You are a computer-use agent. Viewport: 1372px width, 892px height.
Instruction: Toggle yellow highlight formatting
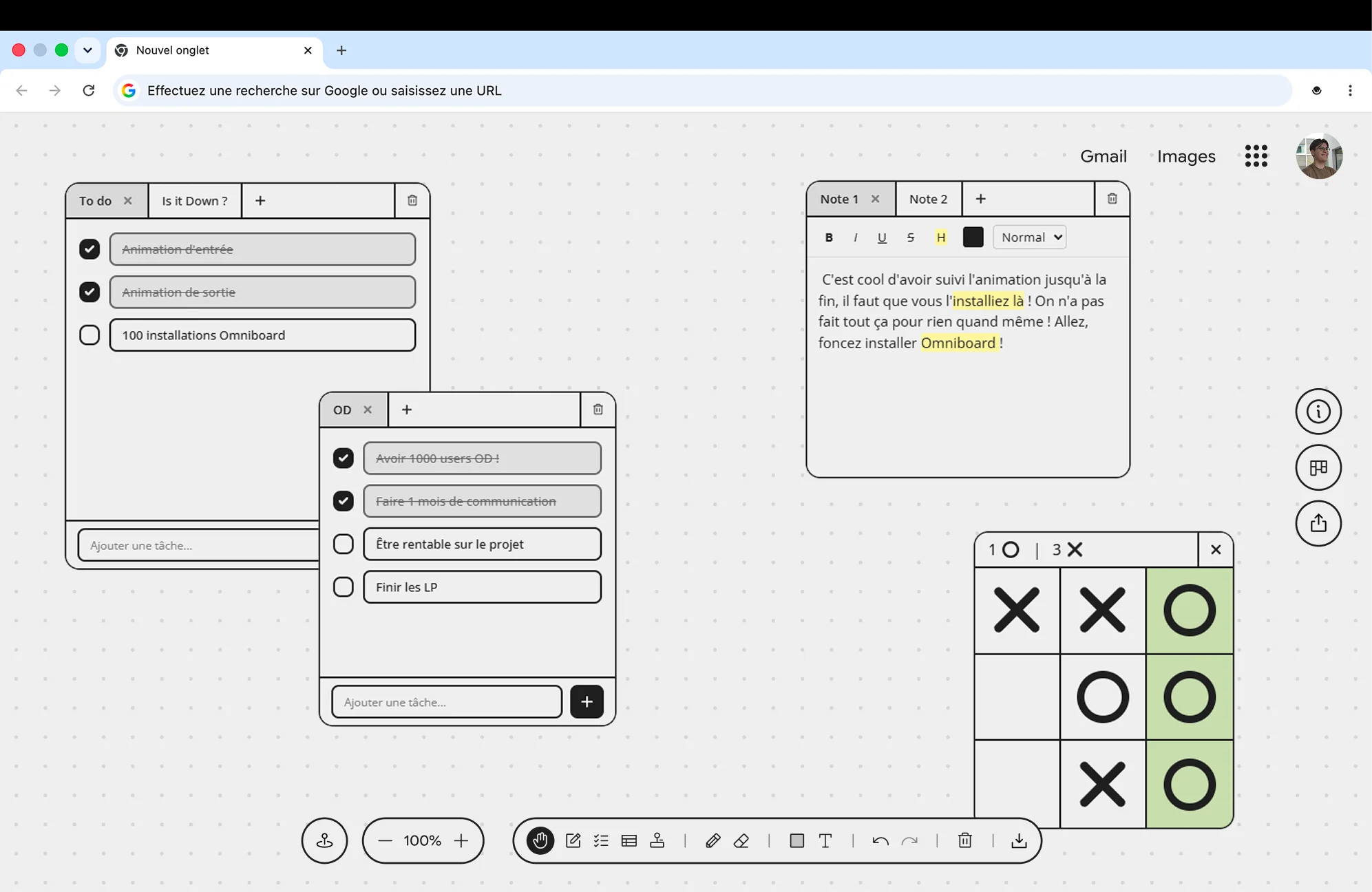941,237
